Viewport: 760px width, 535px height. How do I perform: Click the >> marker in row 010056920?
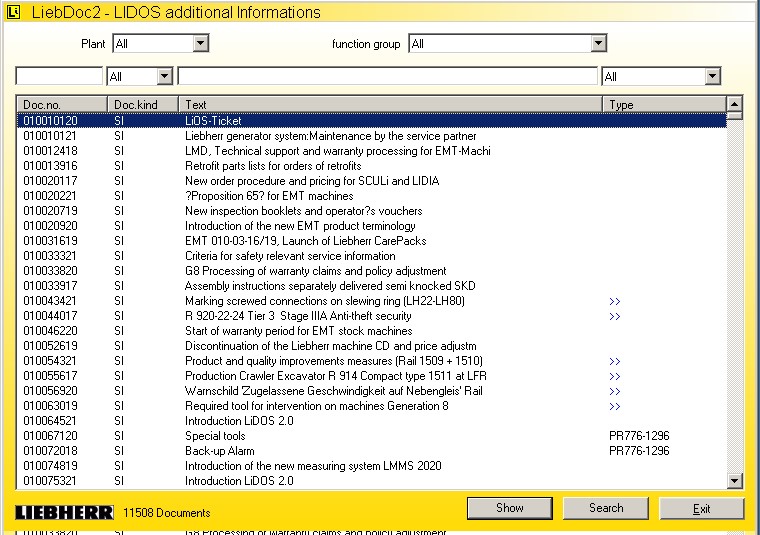(x=615, y=392)
